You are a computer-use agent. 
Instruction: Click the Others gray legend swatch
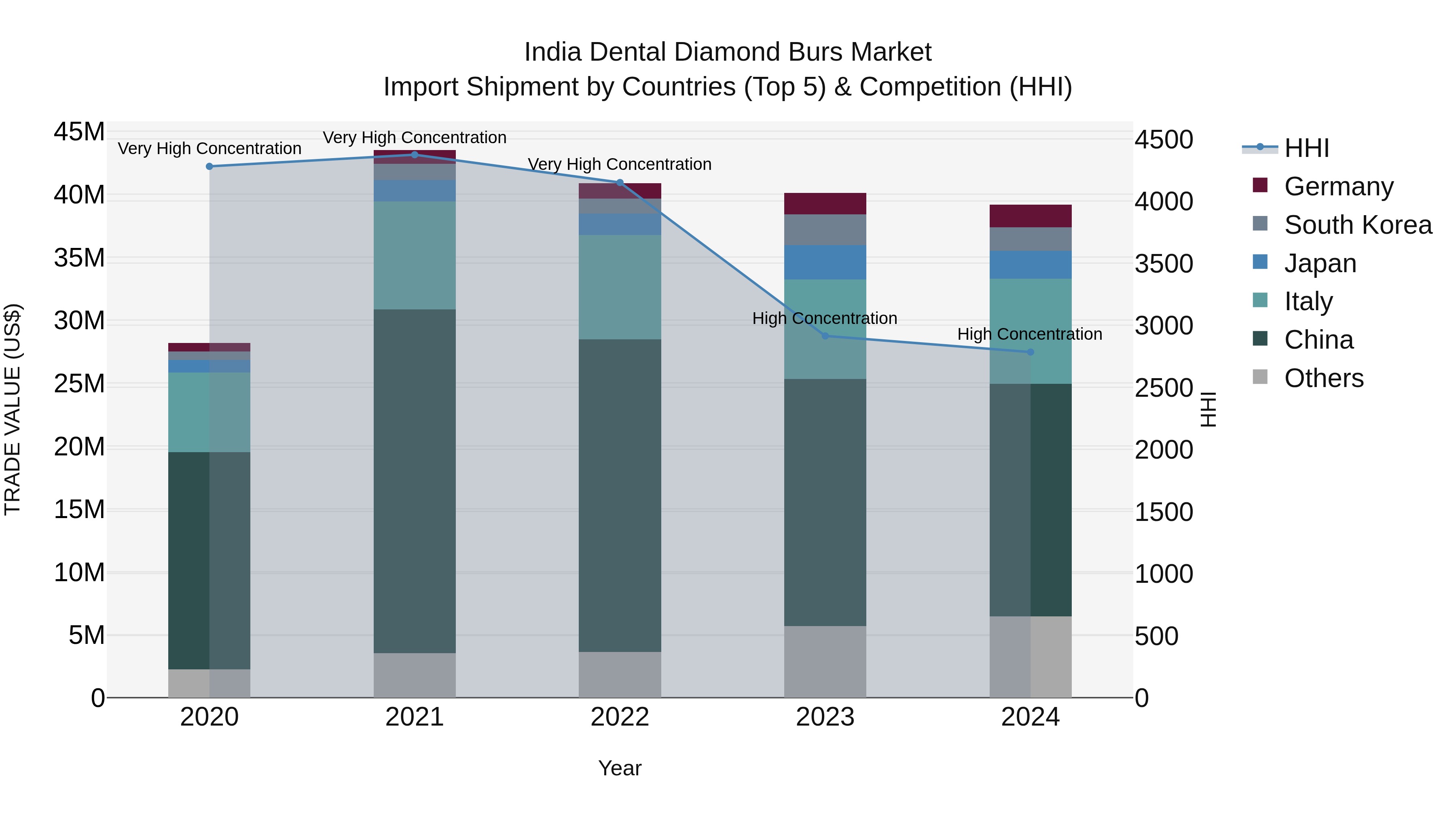pos(1260,377)
